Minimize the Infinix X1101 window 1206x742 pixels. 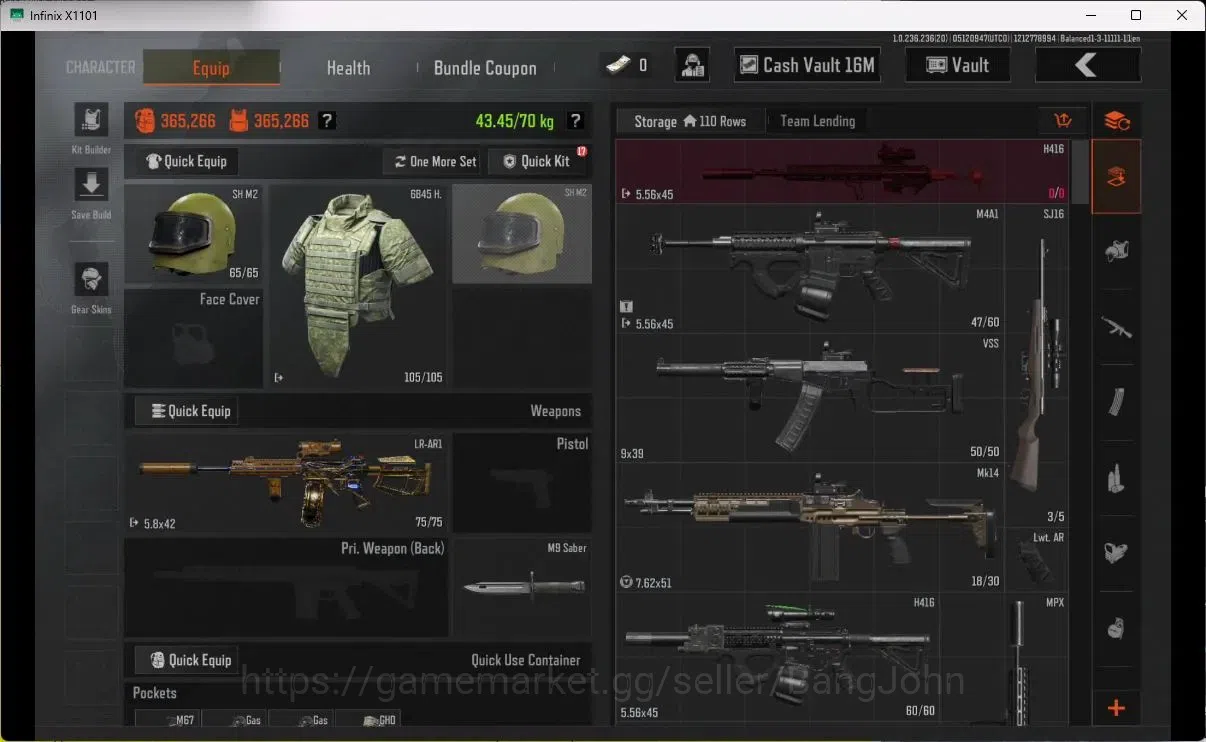tap(1090, 15)
